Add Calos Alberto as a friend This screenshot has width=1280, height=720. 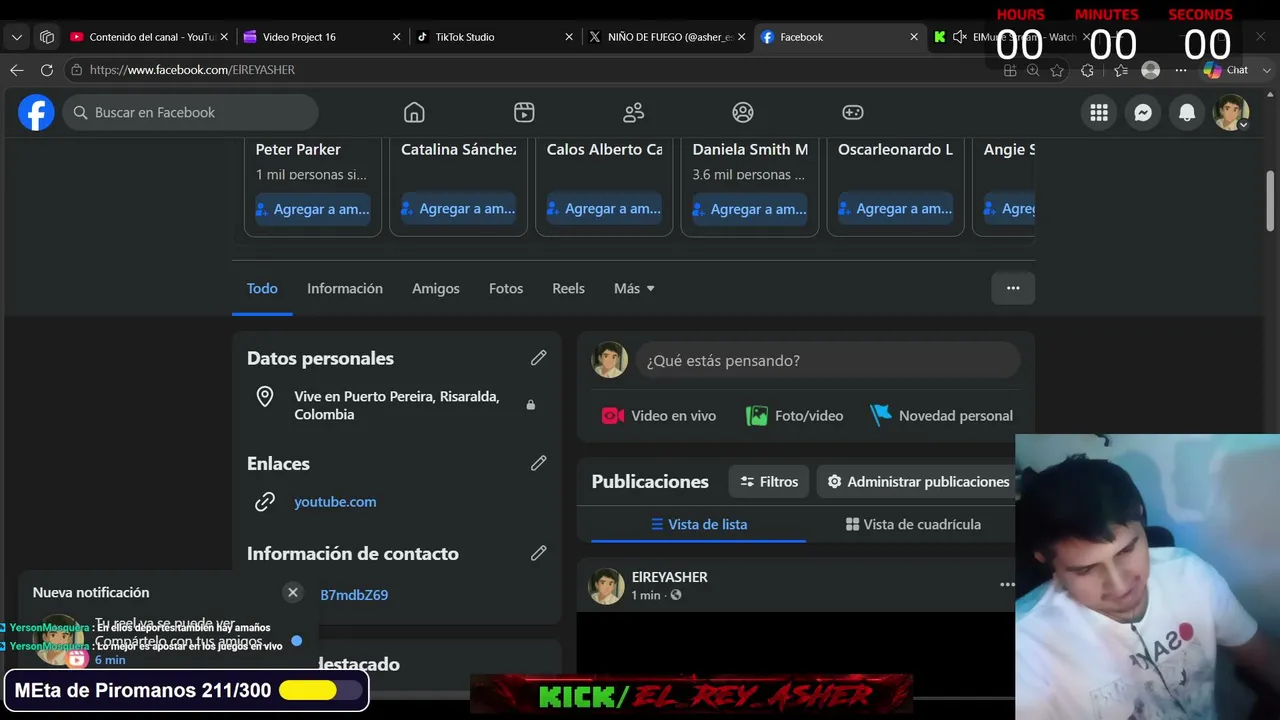[604, 209]
